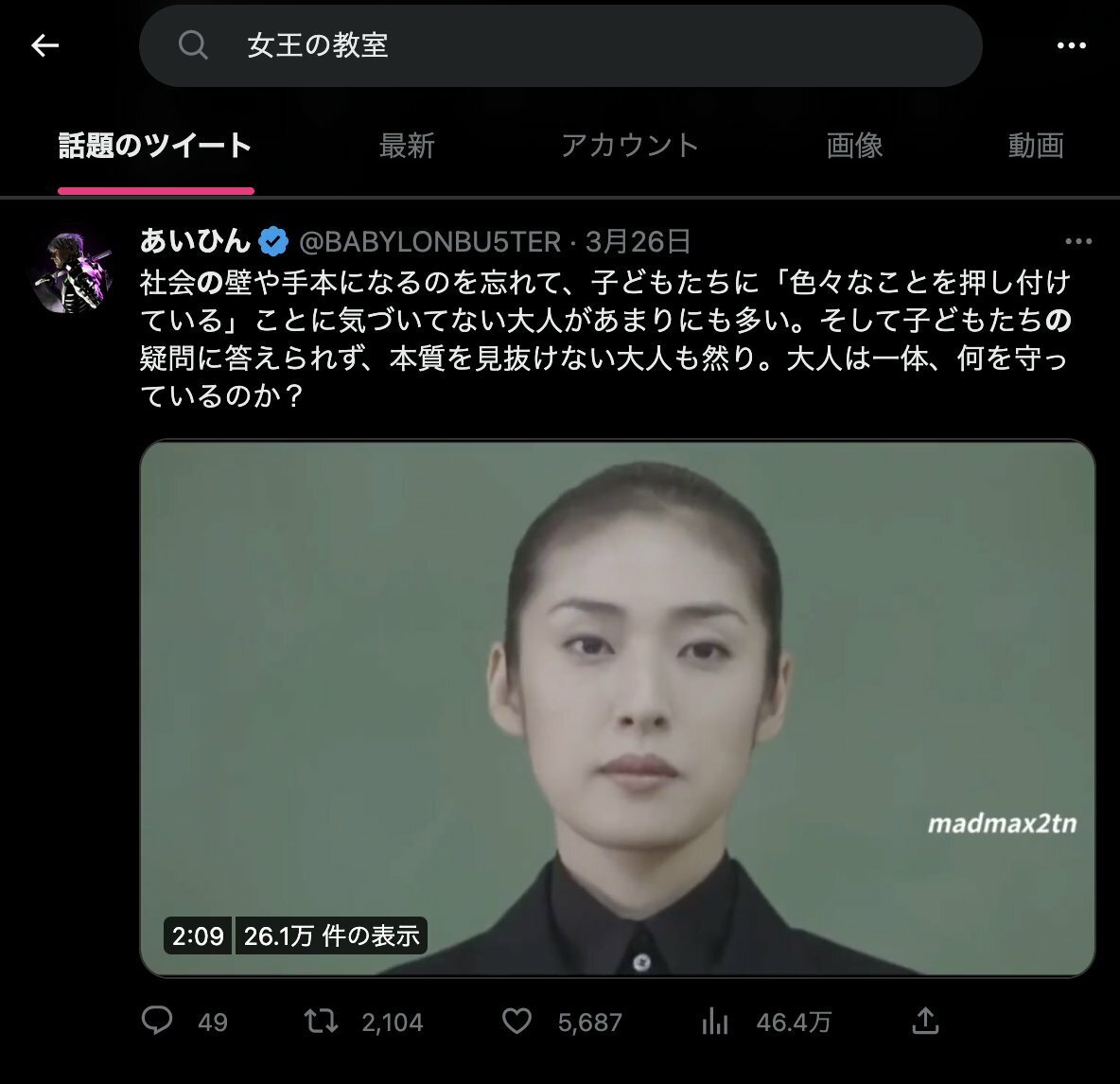Open search options three-dot menu
The image size is (1120, 1084).
coord(1072,45)
